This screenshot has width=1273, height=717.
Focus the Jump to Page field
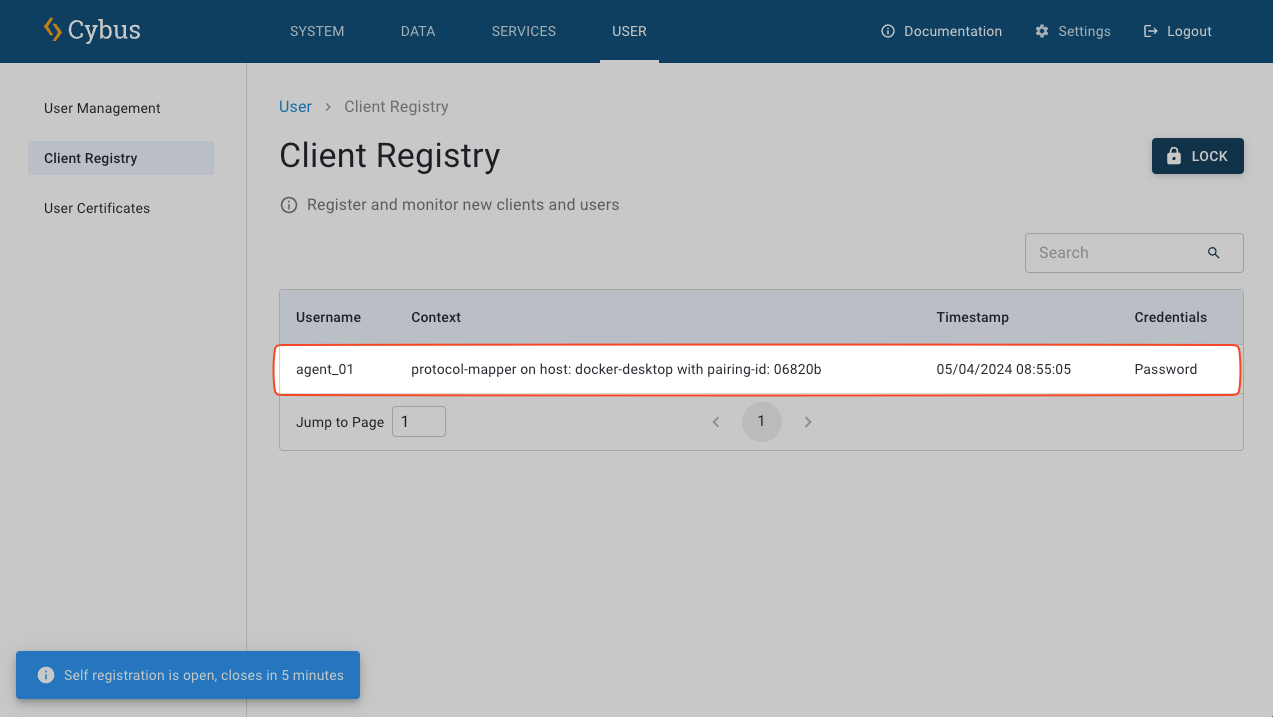[x=418, y=422]
